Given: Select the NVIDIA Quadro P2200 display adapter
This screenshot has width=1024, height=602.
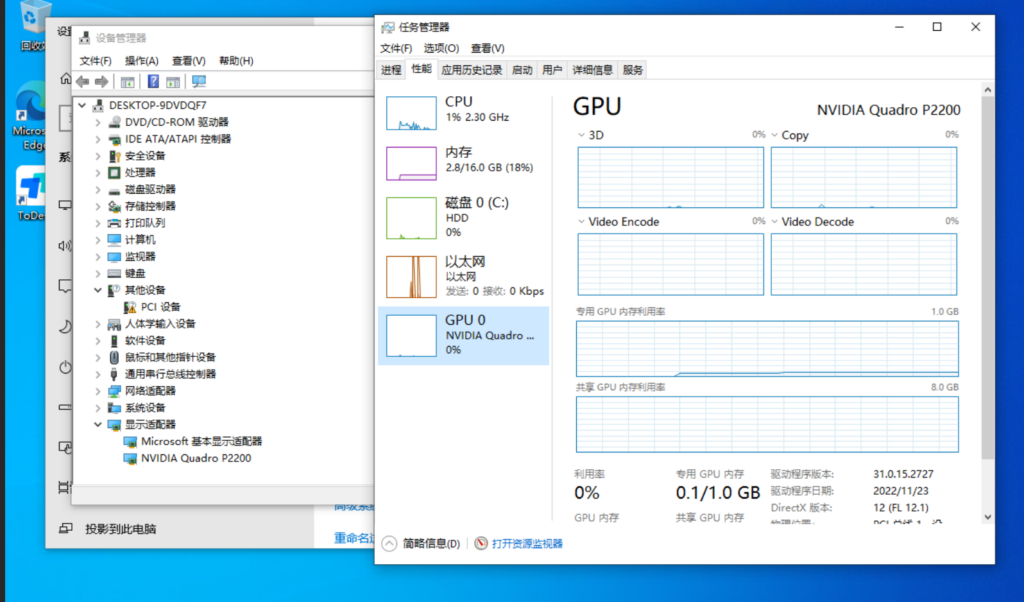Looking at the screenshot, I should pyautogui.click(x=195, y=458).
